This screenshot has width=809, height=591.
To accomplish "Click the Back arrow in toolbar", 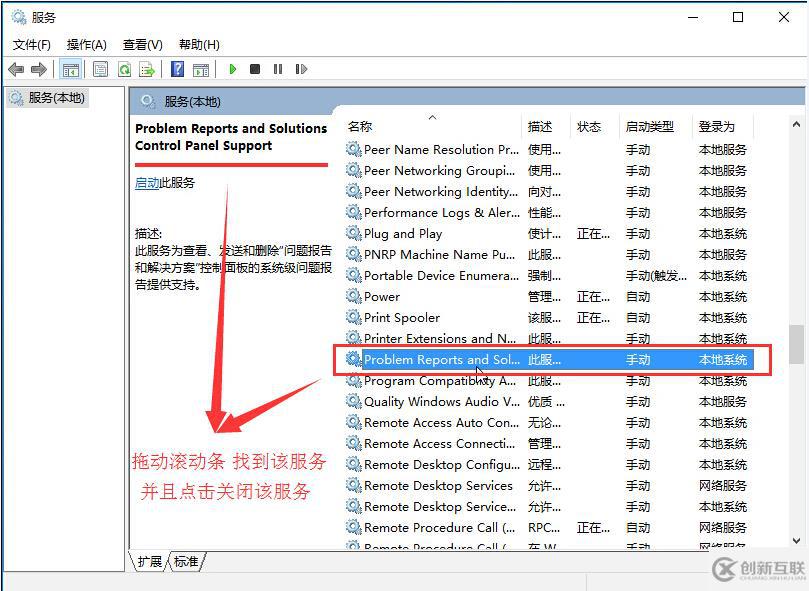I will pos(17,69).
